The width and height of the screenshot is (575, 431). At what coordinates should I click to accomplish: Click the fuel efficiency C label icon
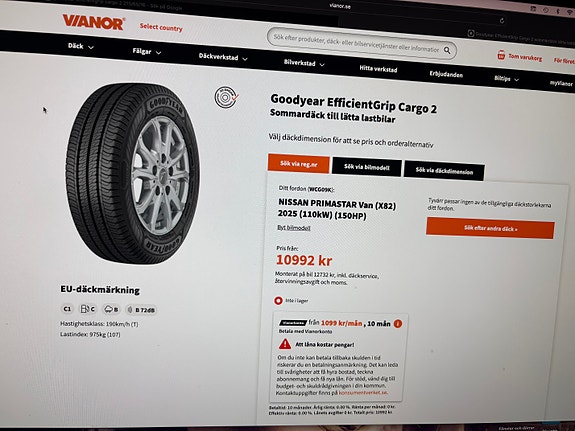point(88,309)
